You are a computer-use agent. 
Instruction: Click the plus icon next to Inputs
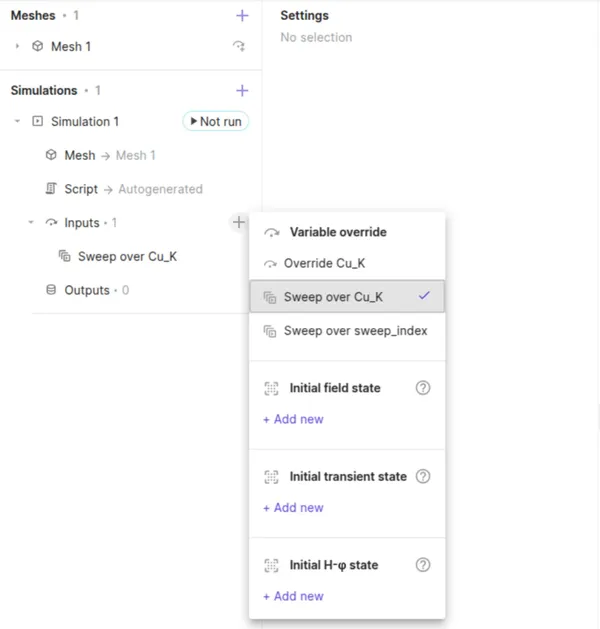pyautogui.click(x=239, y=222)
